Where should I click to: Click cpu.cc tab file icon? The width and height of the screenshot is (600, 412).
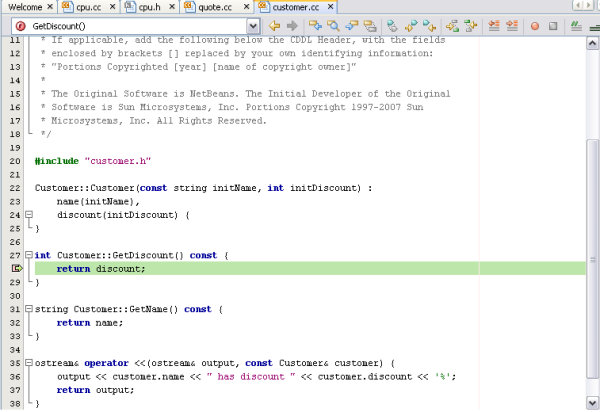coord(67,7)
